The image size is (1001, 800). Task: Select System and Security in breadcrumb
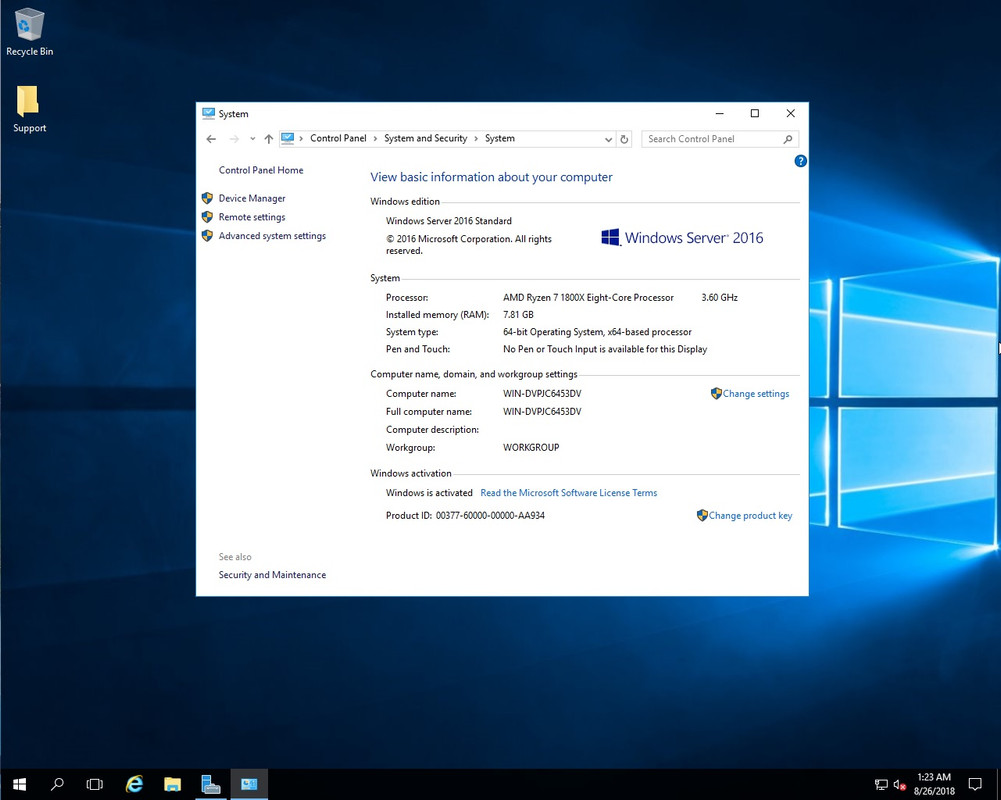[426, 138]
